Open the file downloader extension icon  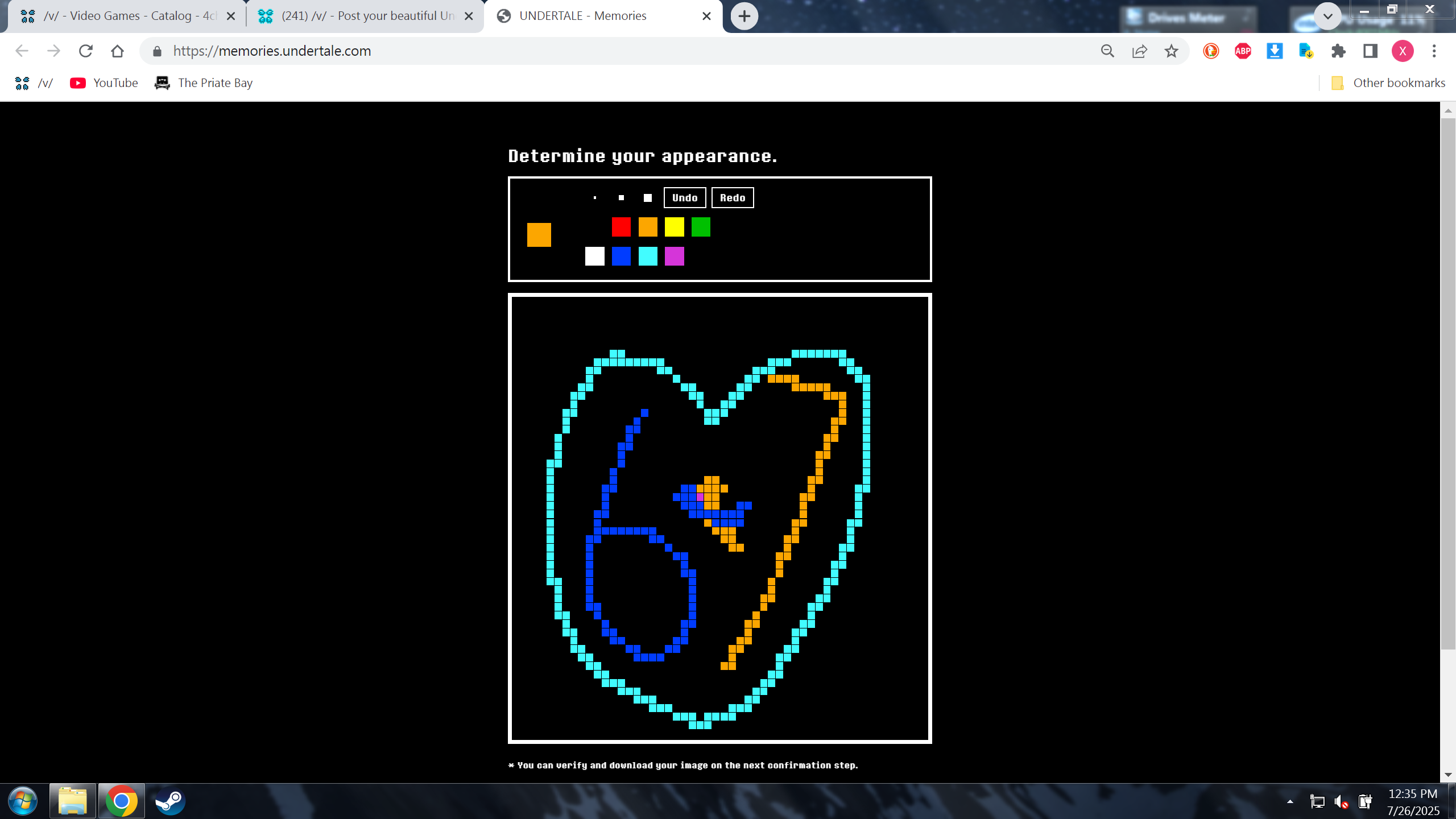point(1306,51)
